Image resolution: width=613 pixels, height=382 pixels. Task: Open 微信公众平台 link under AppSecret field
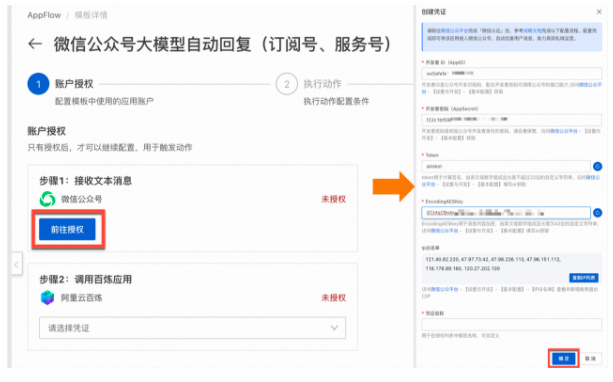pos(563,131)
